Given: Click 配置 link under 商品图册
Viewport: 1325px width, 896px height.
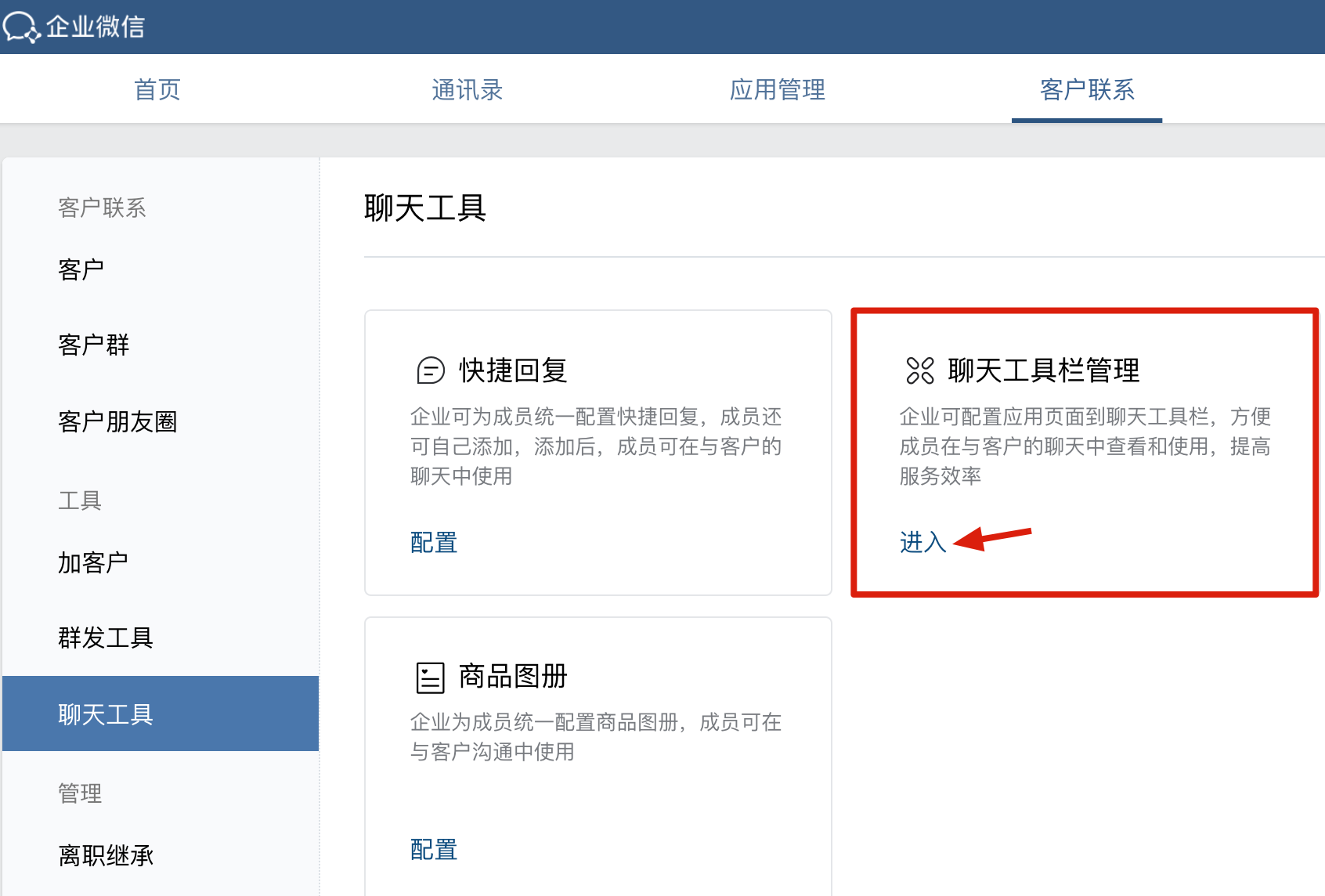Looking at the screenshot, I should pos(434,849).
